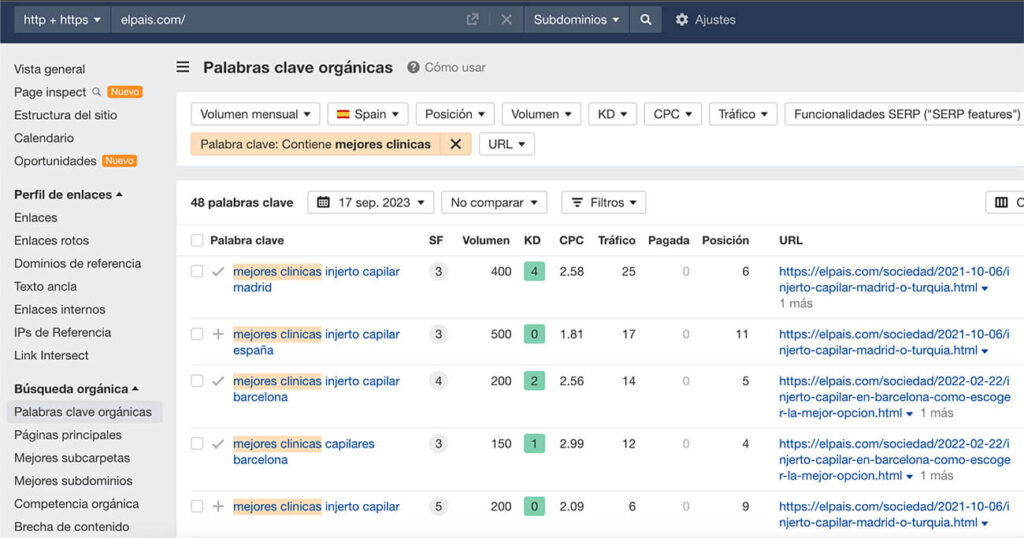
Task: Open Ajustes gear settings
Action: pos(705,20)
